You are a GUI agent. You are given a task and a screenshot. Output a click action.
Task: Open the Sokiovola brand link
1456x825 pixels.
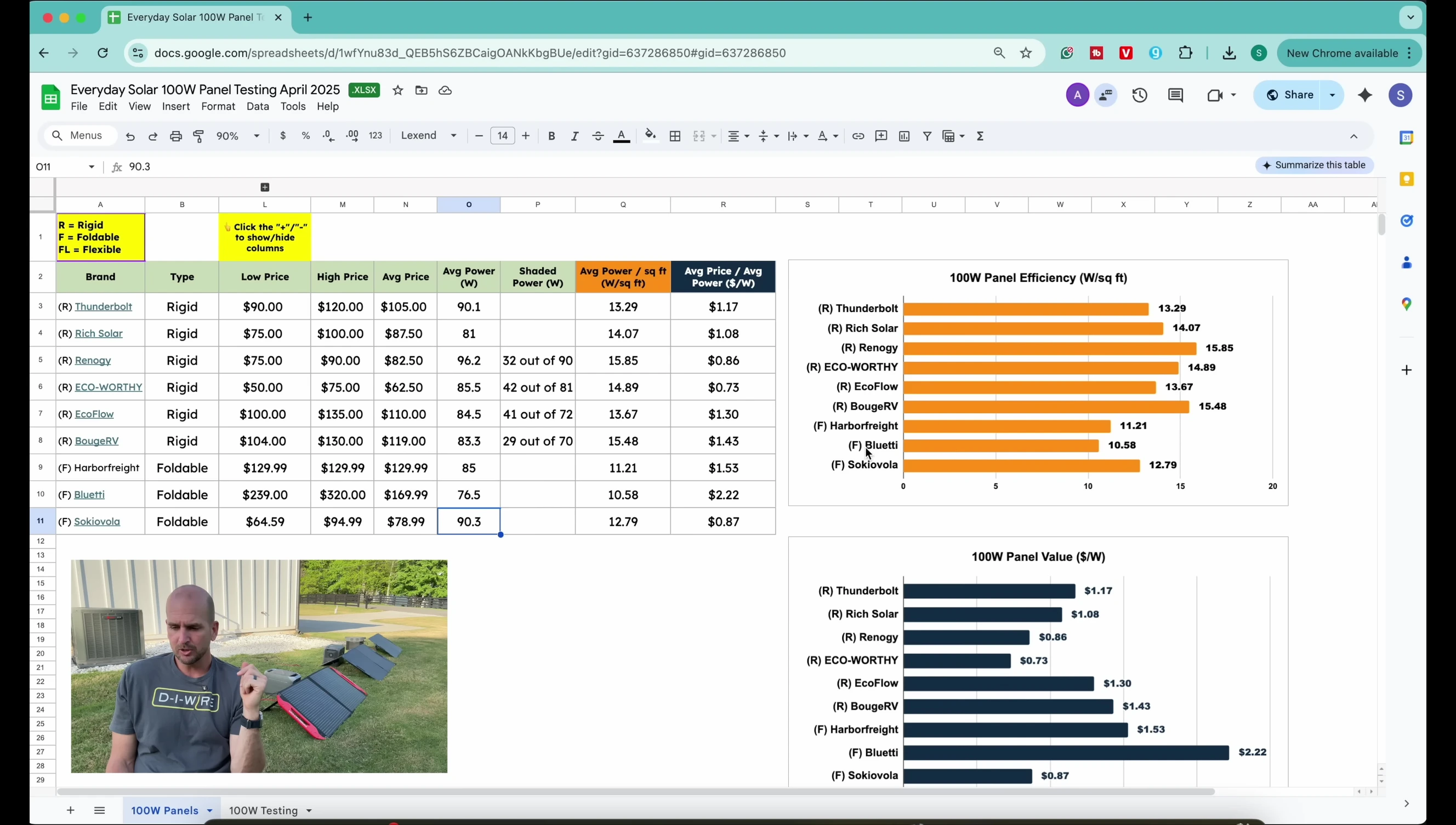click(x=97, y=521)
